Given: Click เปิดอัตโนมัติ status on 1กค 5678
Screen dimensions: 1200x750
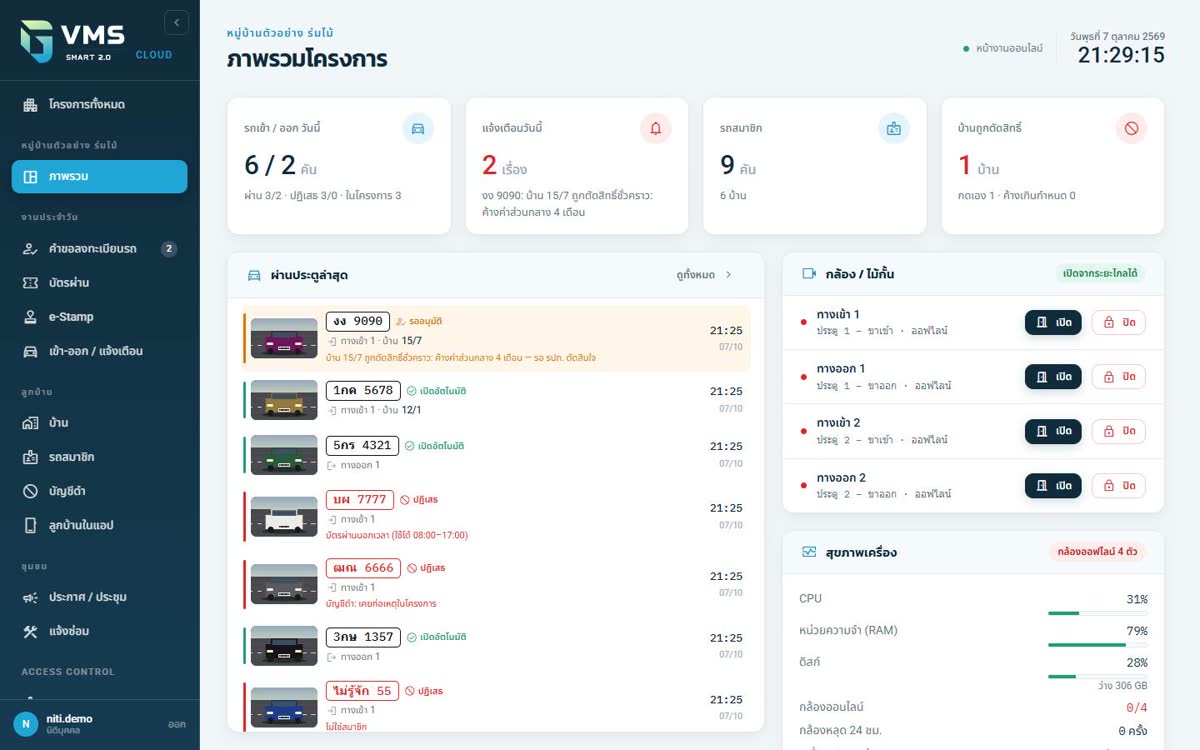Looking at the screenshot, I should [436, 391].
